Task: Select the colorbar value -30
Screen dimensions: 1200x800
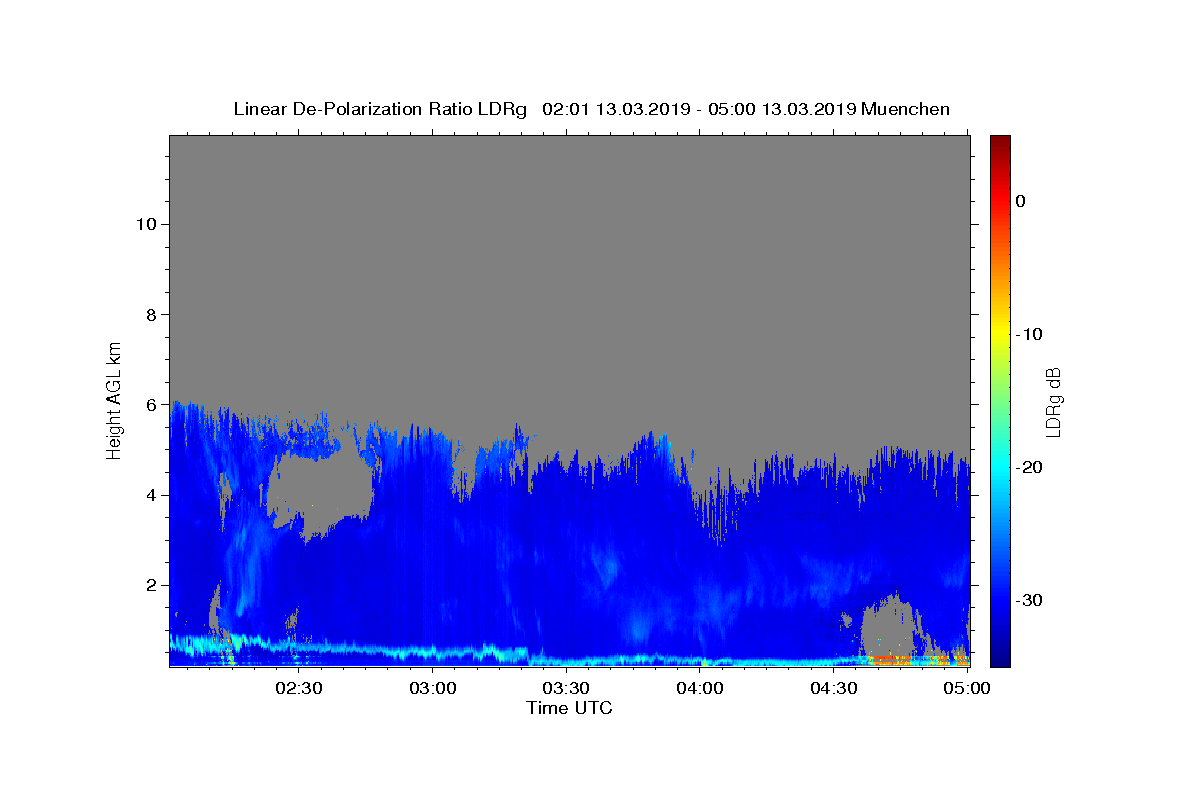Action: (x=1029, y=600)
